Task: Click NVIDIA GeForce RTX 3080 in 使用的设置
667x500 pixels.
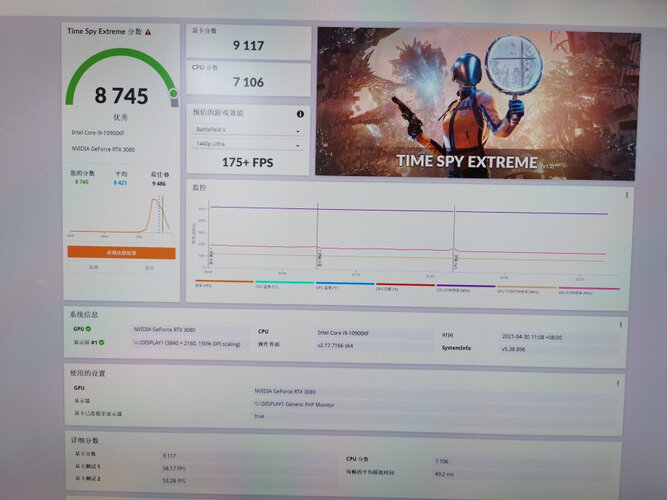Action: [285, 391]
